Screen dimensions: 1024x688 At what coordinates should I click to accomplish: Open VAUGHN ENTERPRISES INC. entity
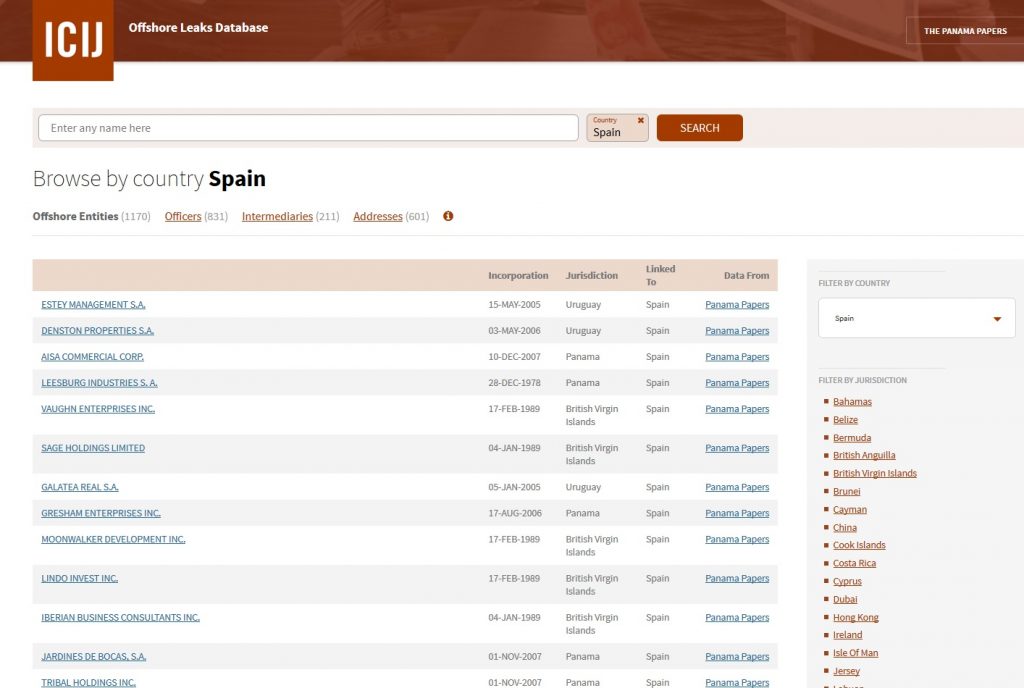pos(98,409)
